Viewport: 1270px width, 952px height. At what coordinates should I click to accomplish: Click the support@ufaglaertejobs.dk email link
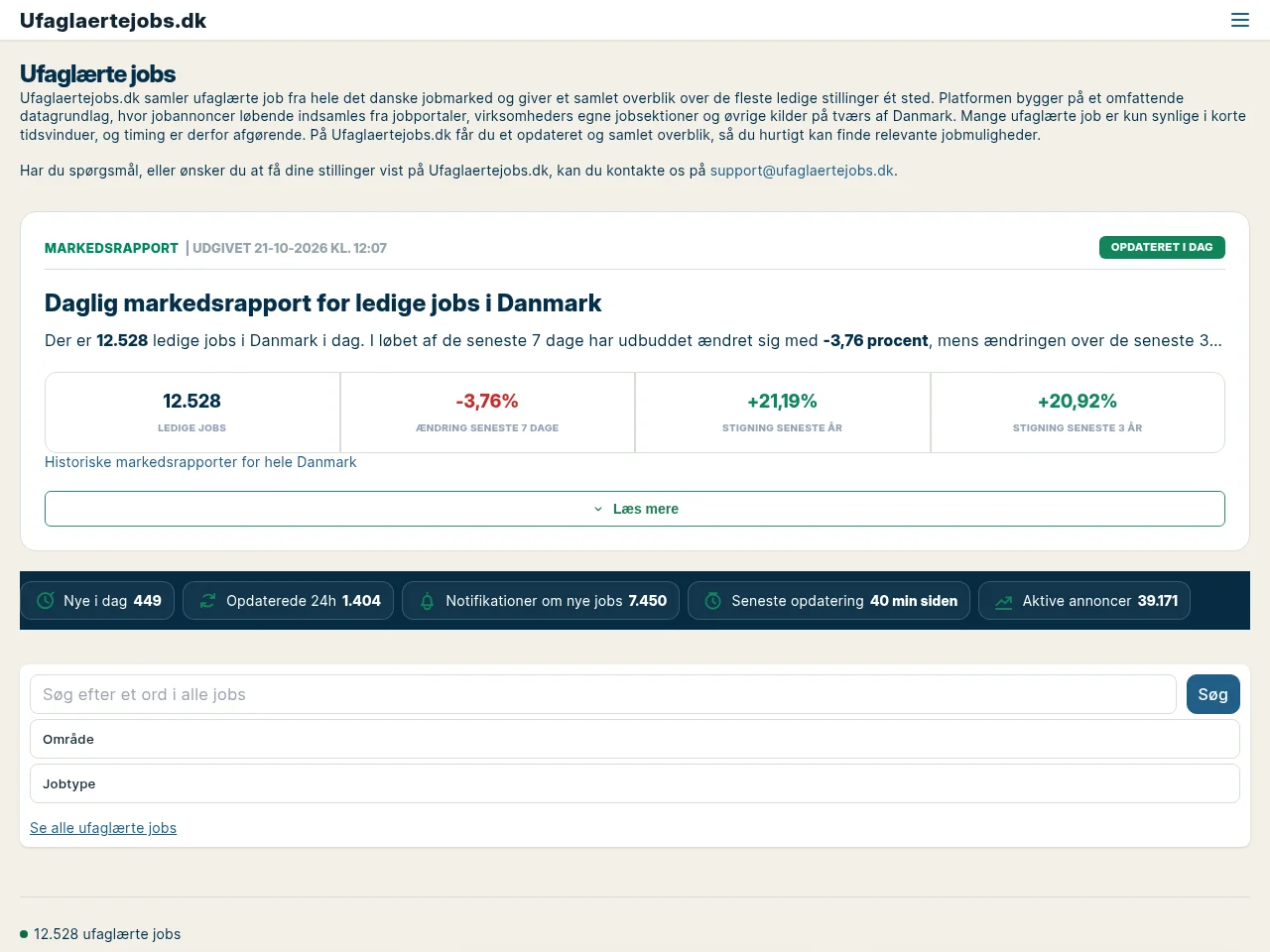coord(802,171)
